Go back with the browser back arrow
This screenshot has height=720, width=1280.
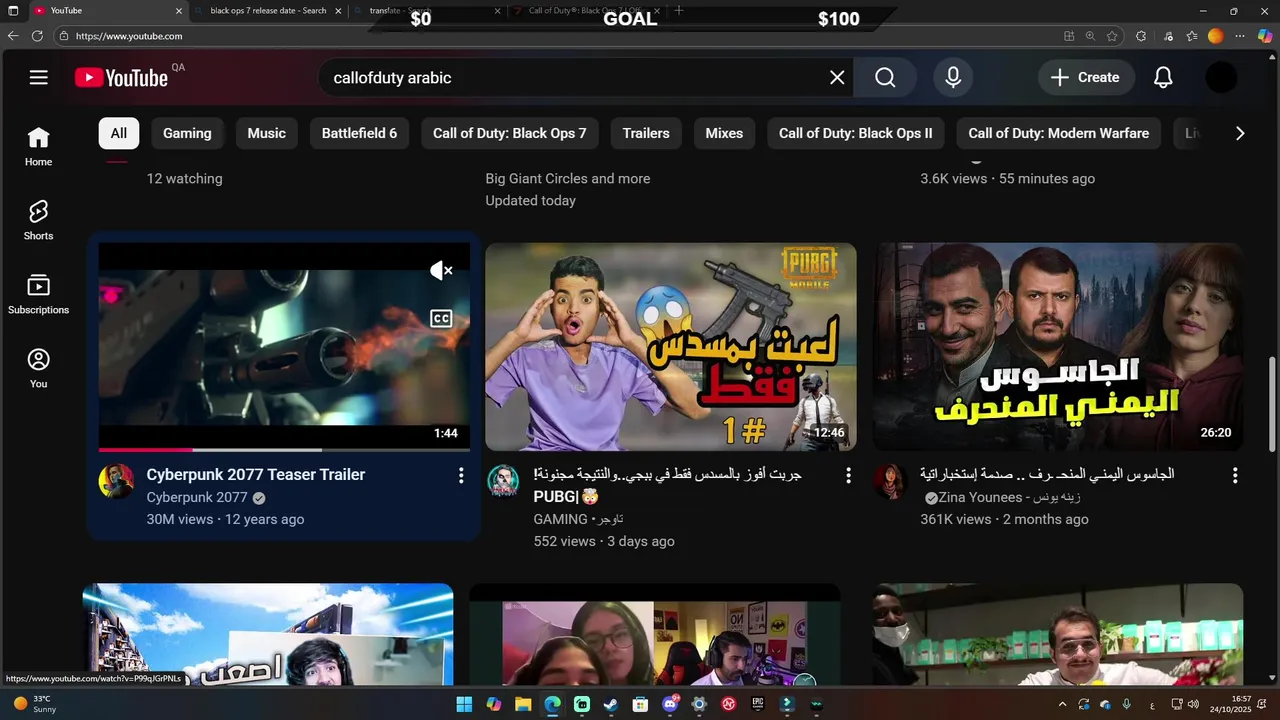click(x=13, y=36)
